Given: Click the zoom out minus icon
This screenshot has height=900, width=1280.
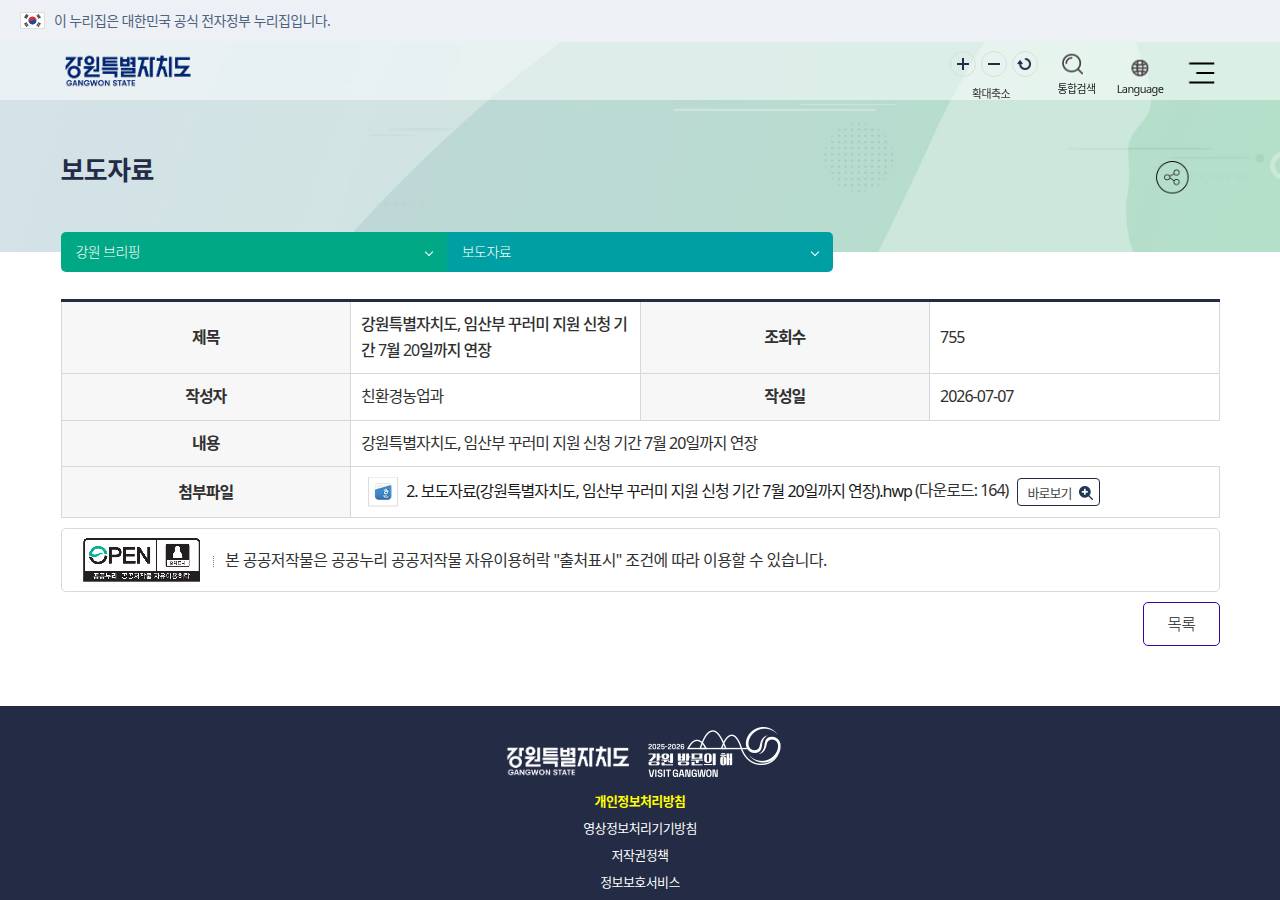Looking at the screenshot, I should coord(993,65).
